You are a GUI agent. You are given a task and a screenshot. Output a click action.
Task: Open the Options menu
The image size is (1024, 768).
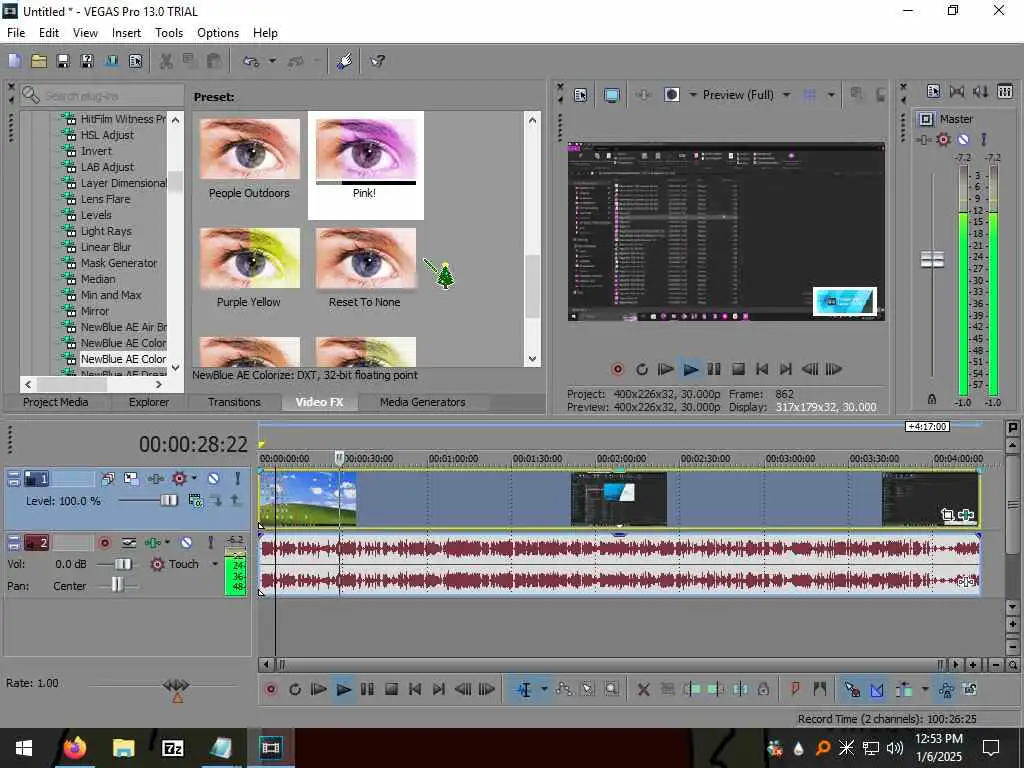pyautogui.click(x=217, y=33)
